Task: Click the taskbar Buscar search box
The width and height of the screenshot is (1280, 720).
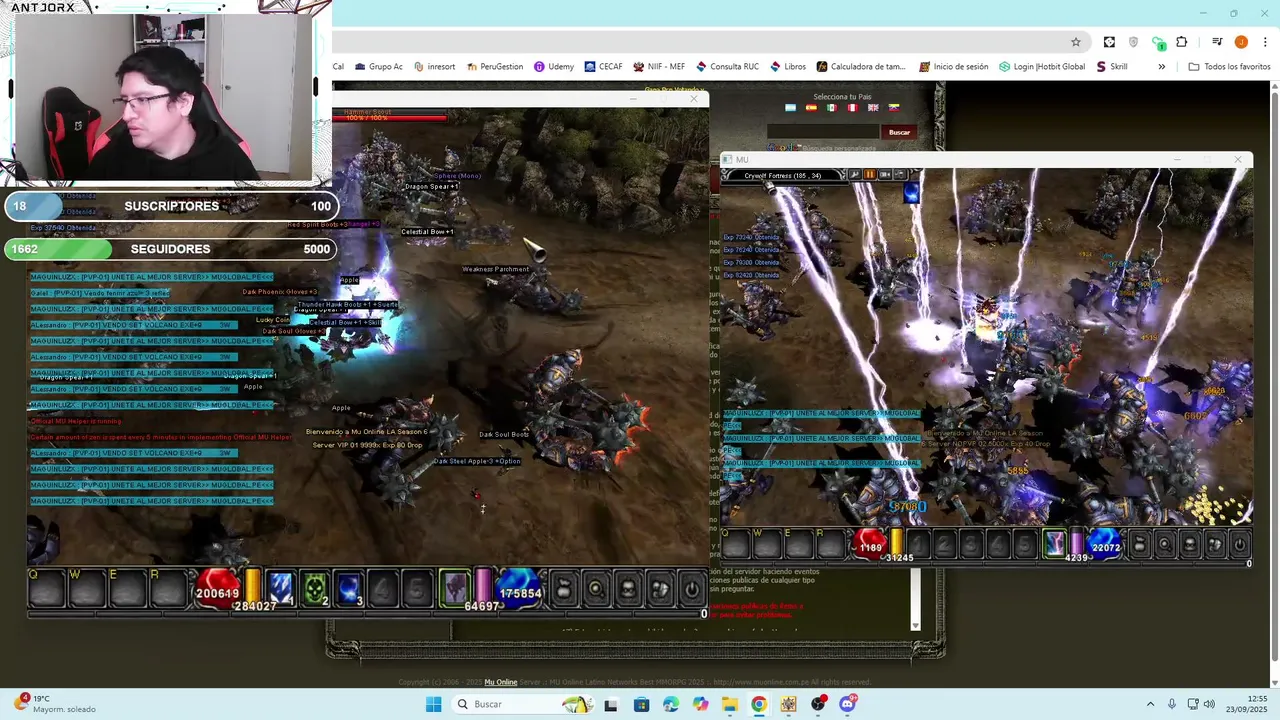Action: 521,704
